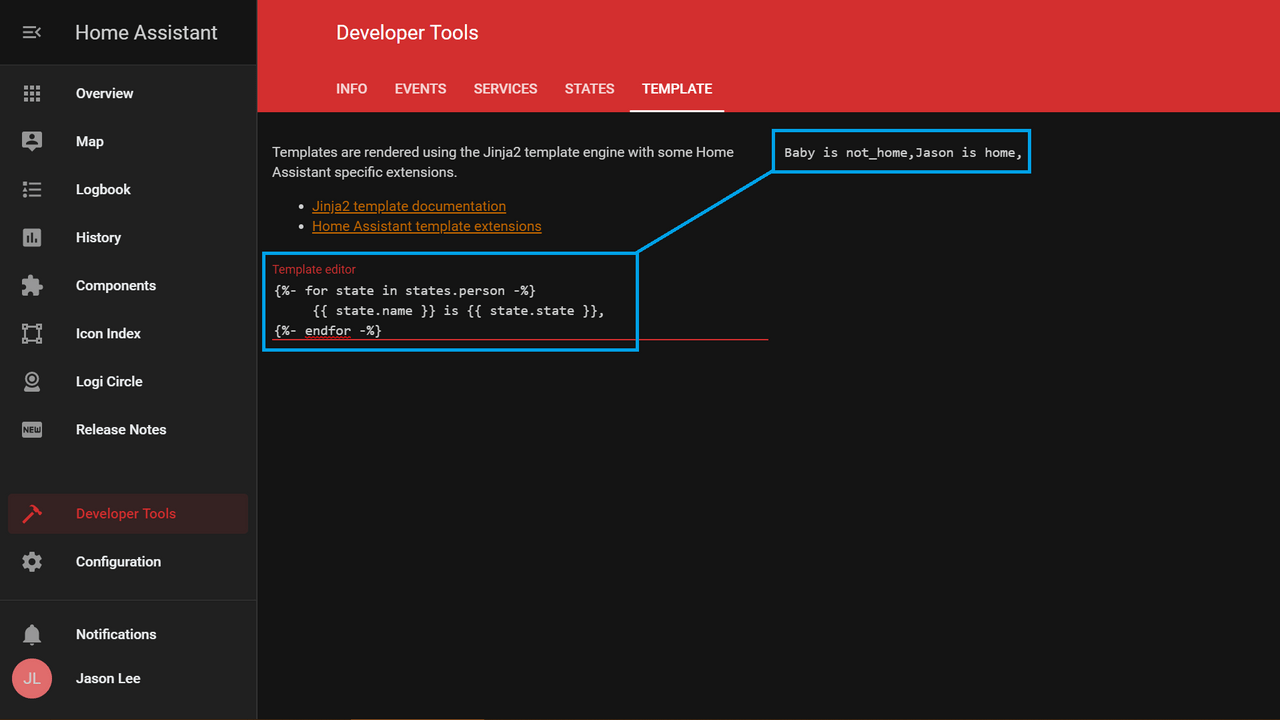Click the Map person-pin icon
1280x720 pixels.
pos(32,141)
